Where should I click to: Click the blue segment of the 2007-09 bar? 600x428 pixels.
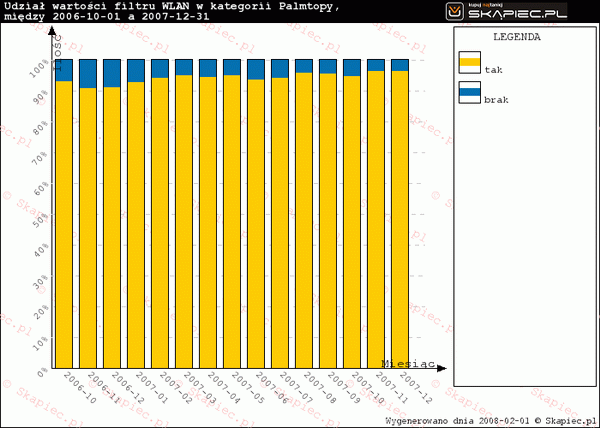[x=328, y=67]
